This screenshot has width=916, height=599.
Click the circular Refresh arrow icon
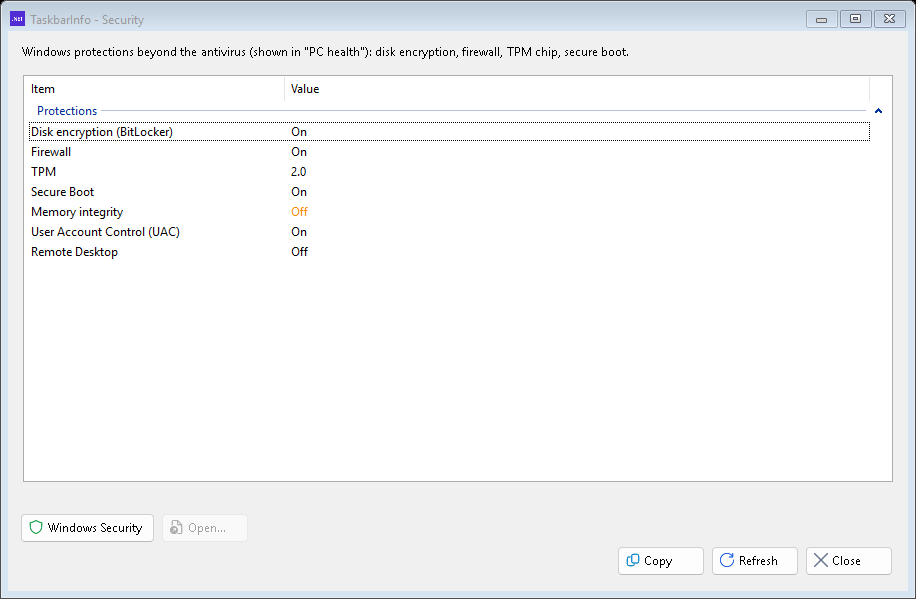click(727, 560)
